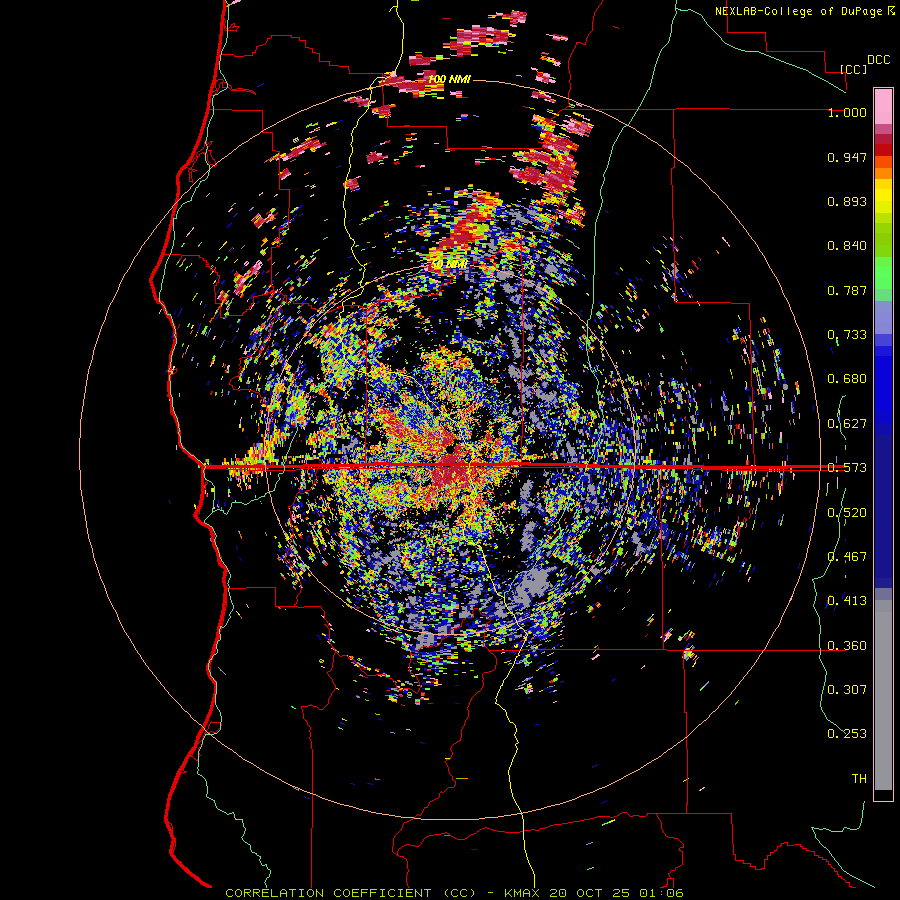Select the 0.520 scale value
The image size is (900, 900).
(x=847, y=513)
